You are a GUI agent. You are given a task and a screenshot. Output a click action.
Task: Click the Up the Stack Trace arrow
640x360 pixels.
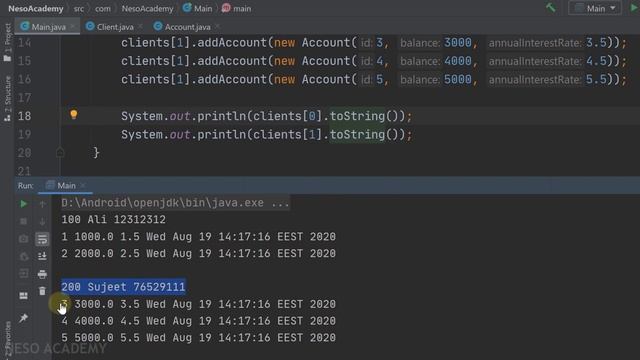point(42,204)
